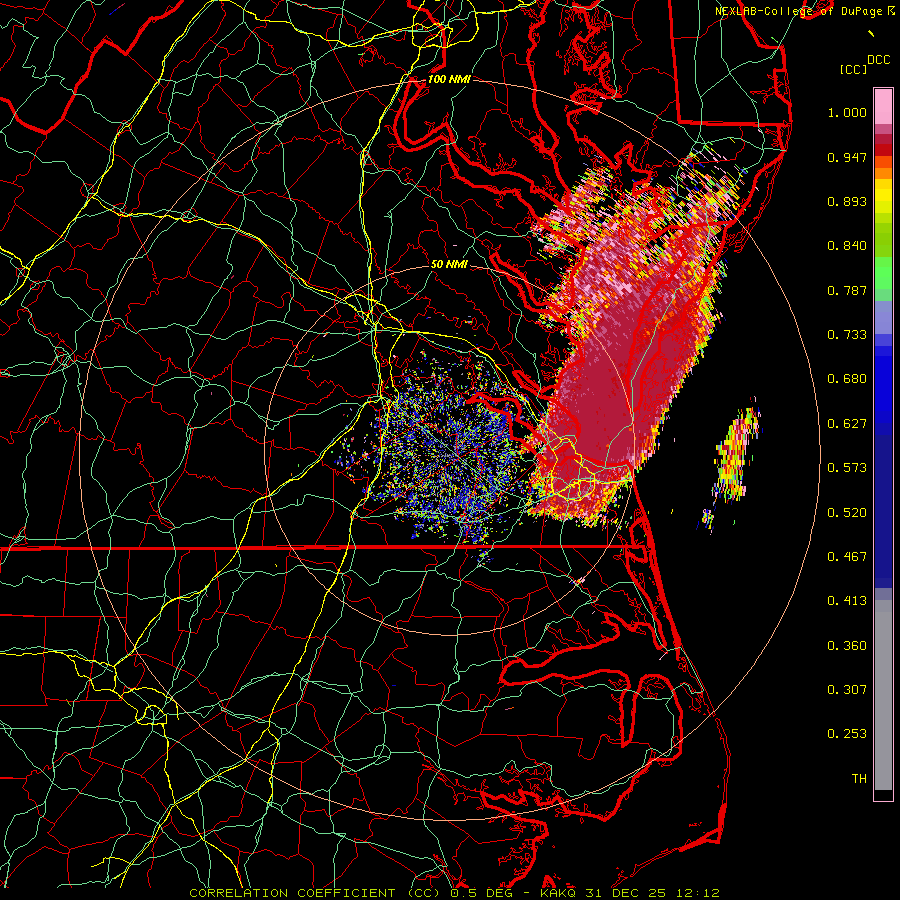The image size is (900, 900).
Task: Select the 0.520 scale value
Action: (x=847, y=513)
